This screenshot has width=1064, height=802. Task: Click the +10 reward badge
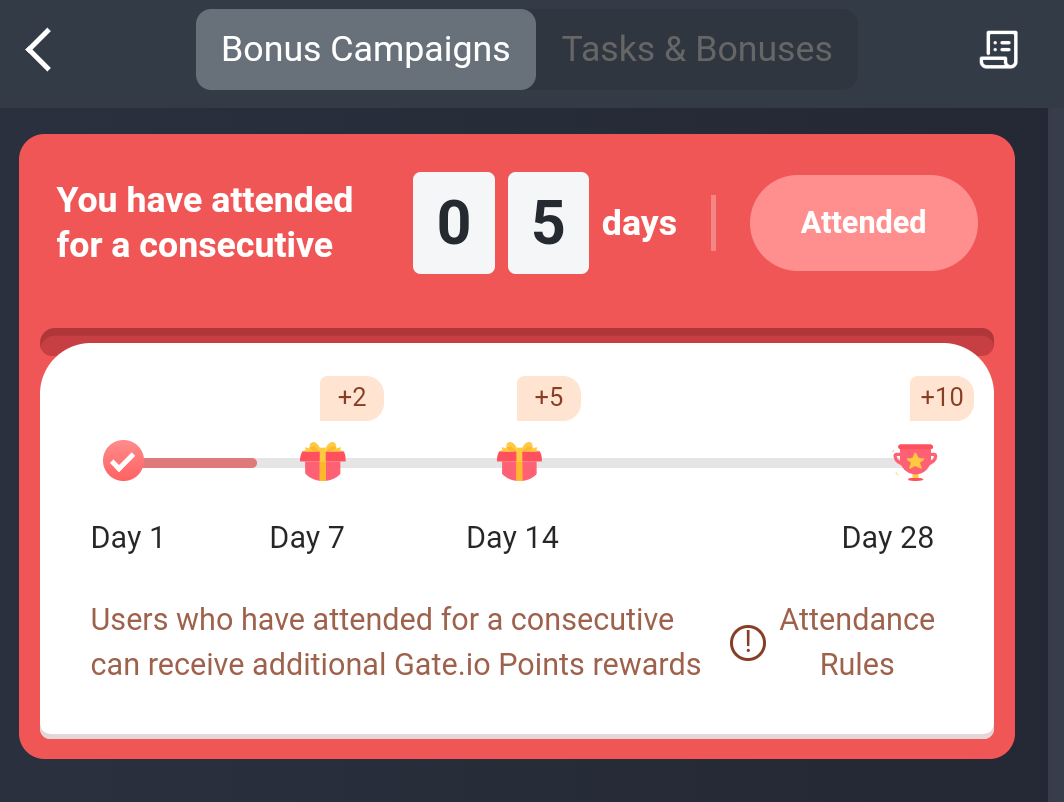coord(942,398)
